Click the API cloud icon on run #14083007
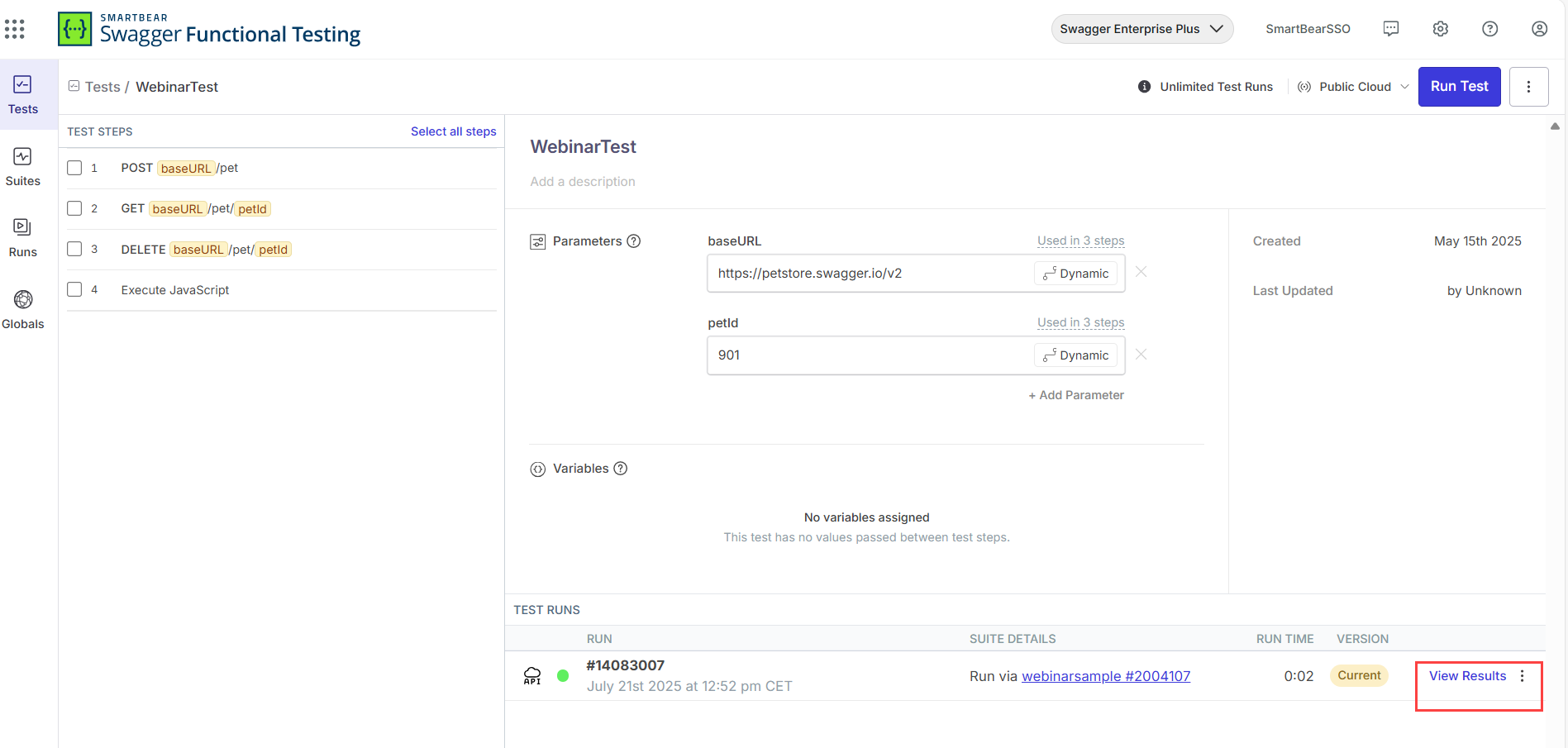This screenshot has width=1568, height=748. click(533, 675)
